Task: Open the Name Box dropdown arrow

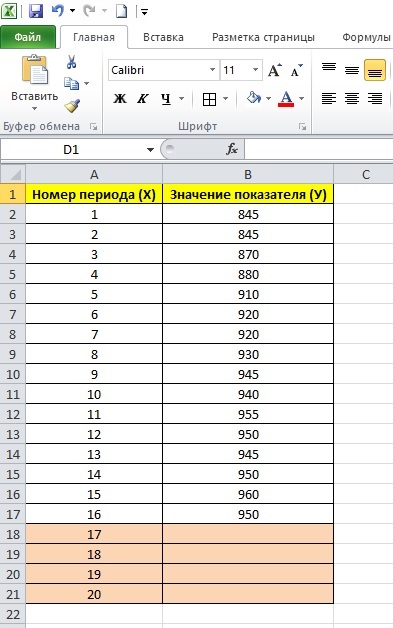Action: [150, 150]
